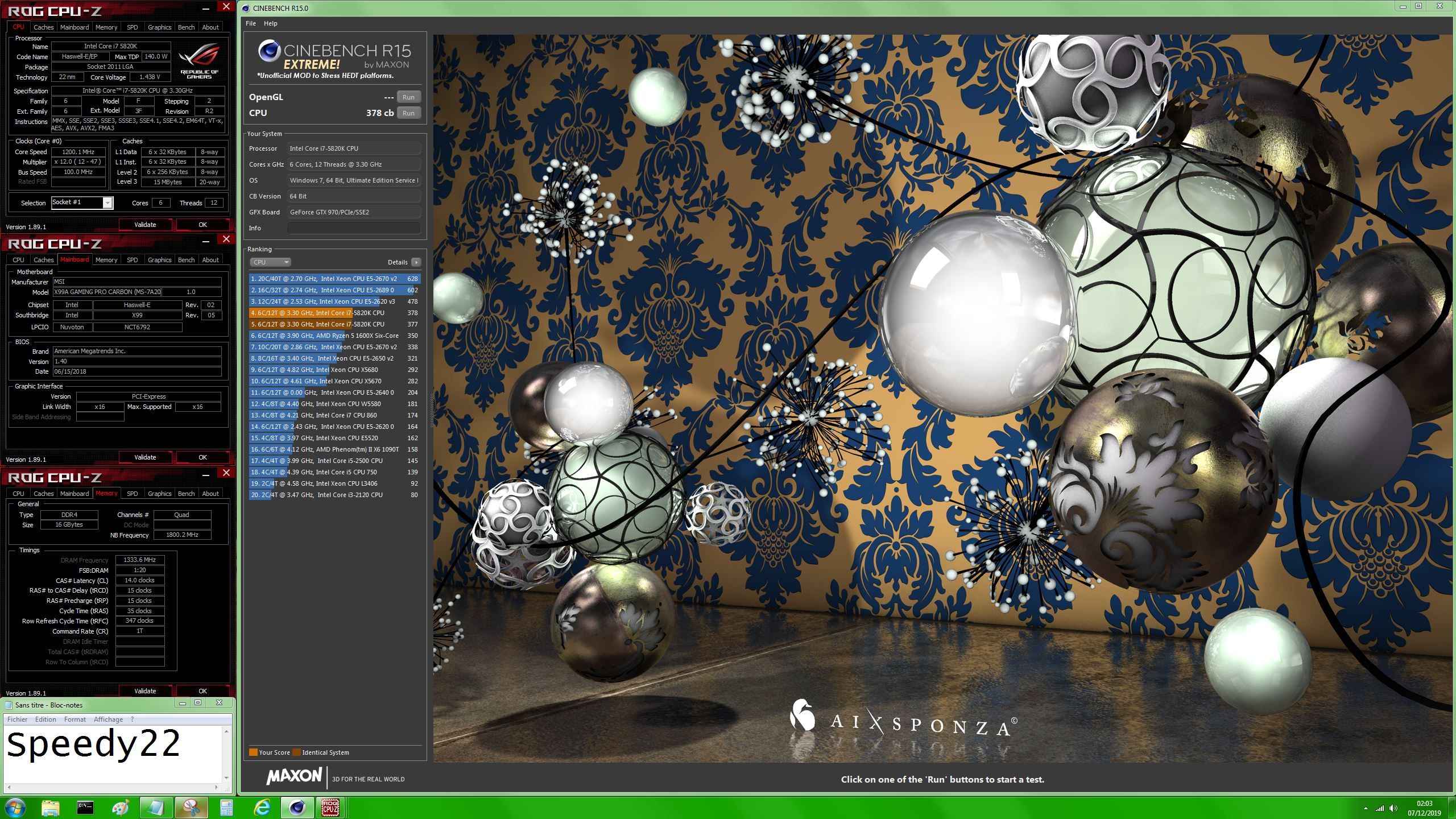Image resolution: width=1456 pixels, height=819 pixels.
Task: Open About tab in Mainboard CPU-Z window
Action: tap(210, 260)
